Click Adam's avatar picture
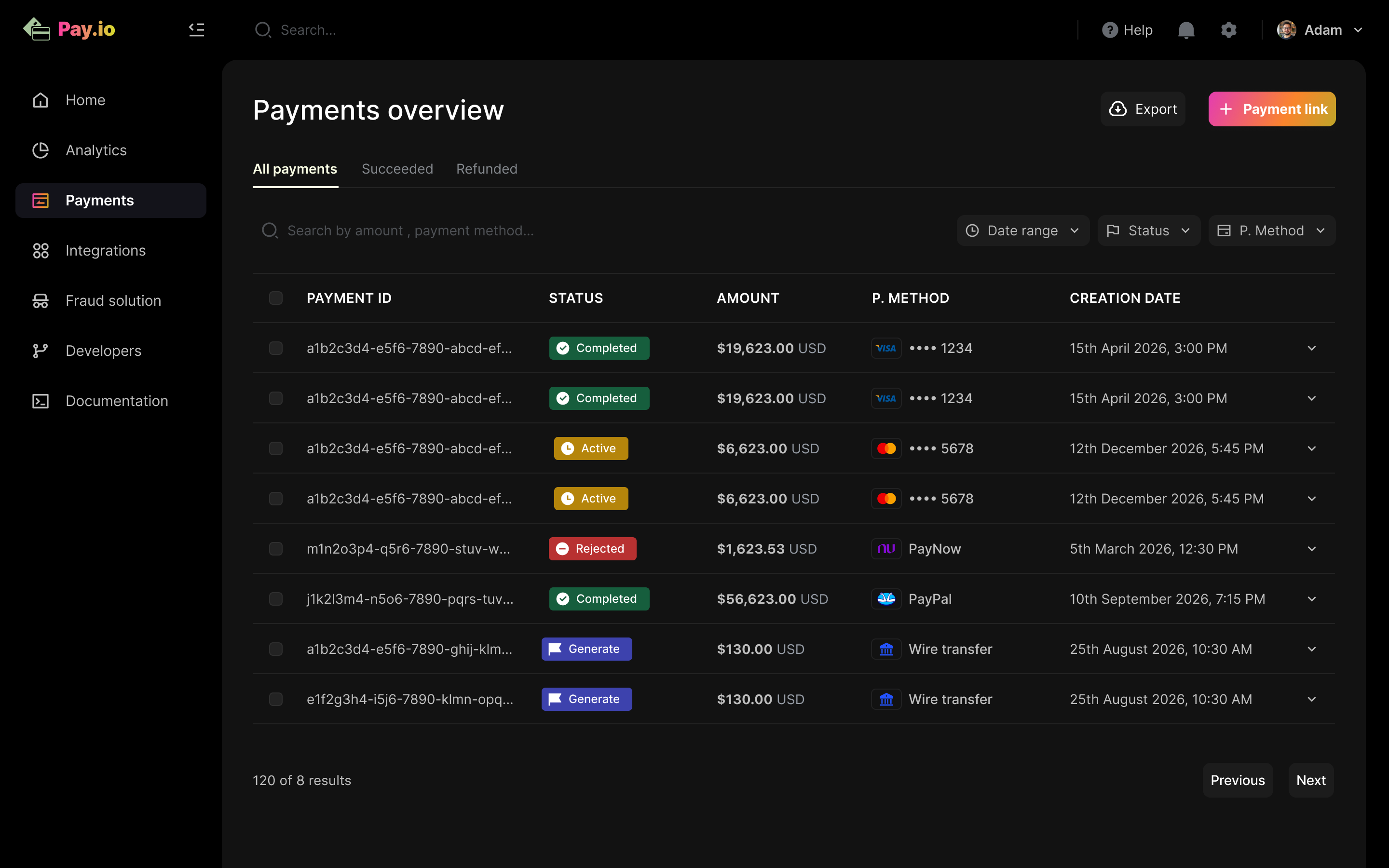Screen dimensions: 1389x868 click(x=1286, y=30)
